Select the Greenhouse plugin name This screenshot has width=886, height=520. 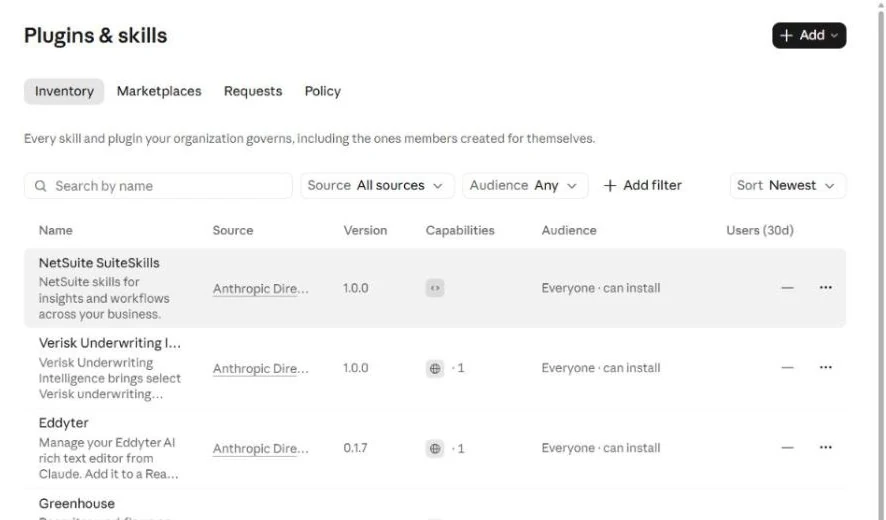point(76,503)
